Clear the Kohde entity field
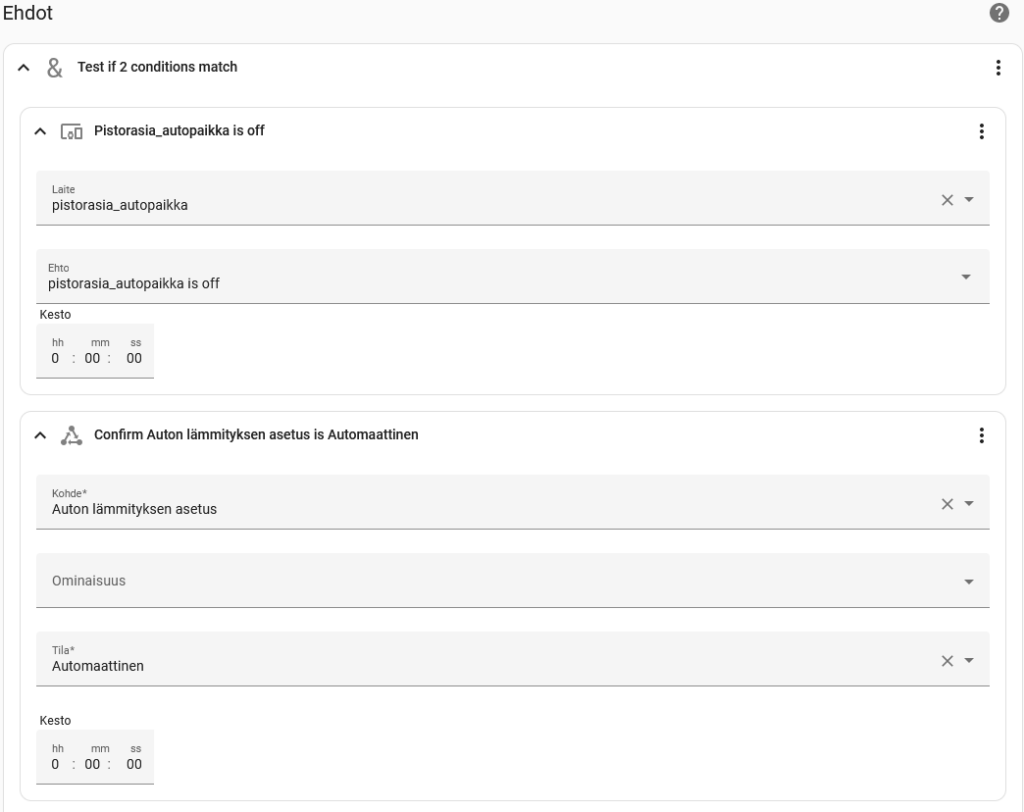Screen dimensions: 1024x812 (947, 504)
